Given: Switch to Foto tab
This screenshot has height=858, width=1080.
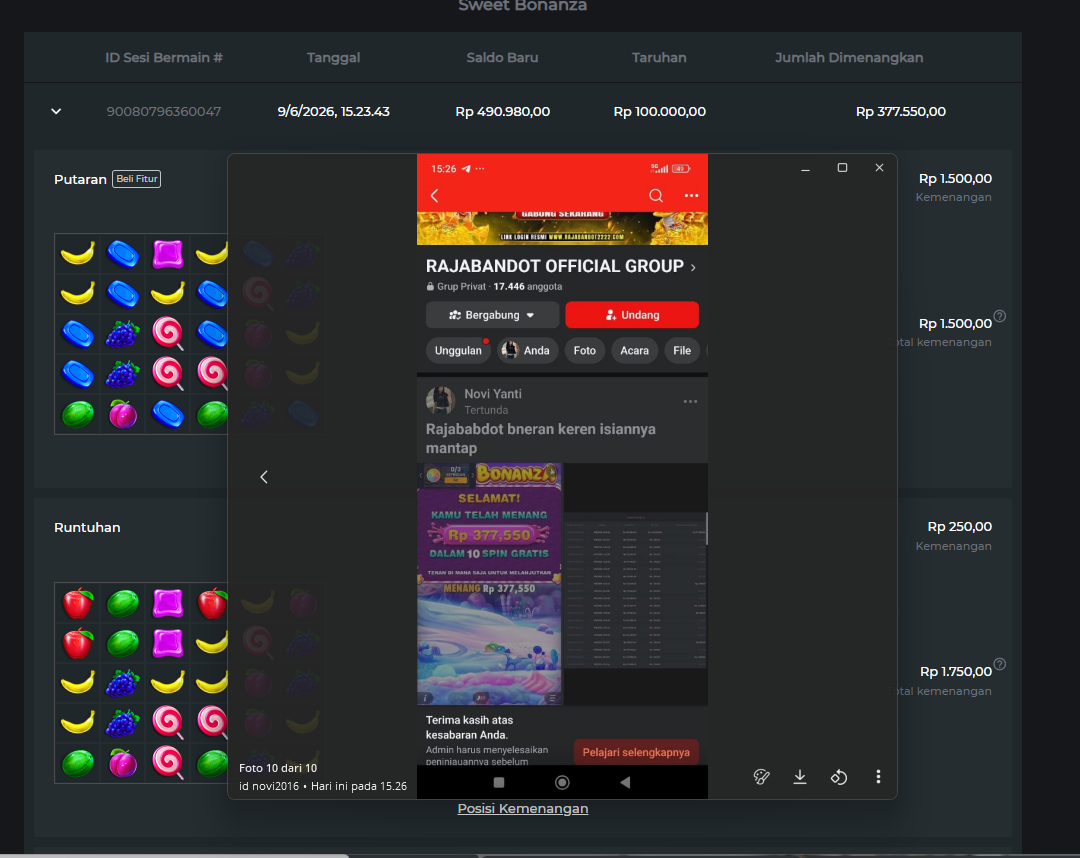Looking at the screenshot, I should pos(585,350).
